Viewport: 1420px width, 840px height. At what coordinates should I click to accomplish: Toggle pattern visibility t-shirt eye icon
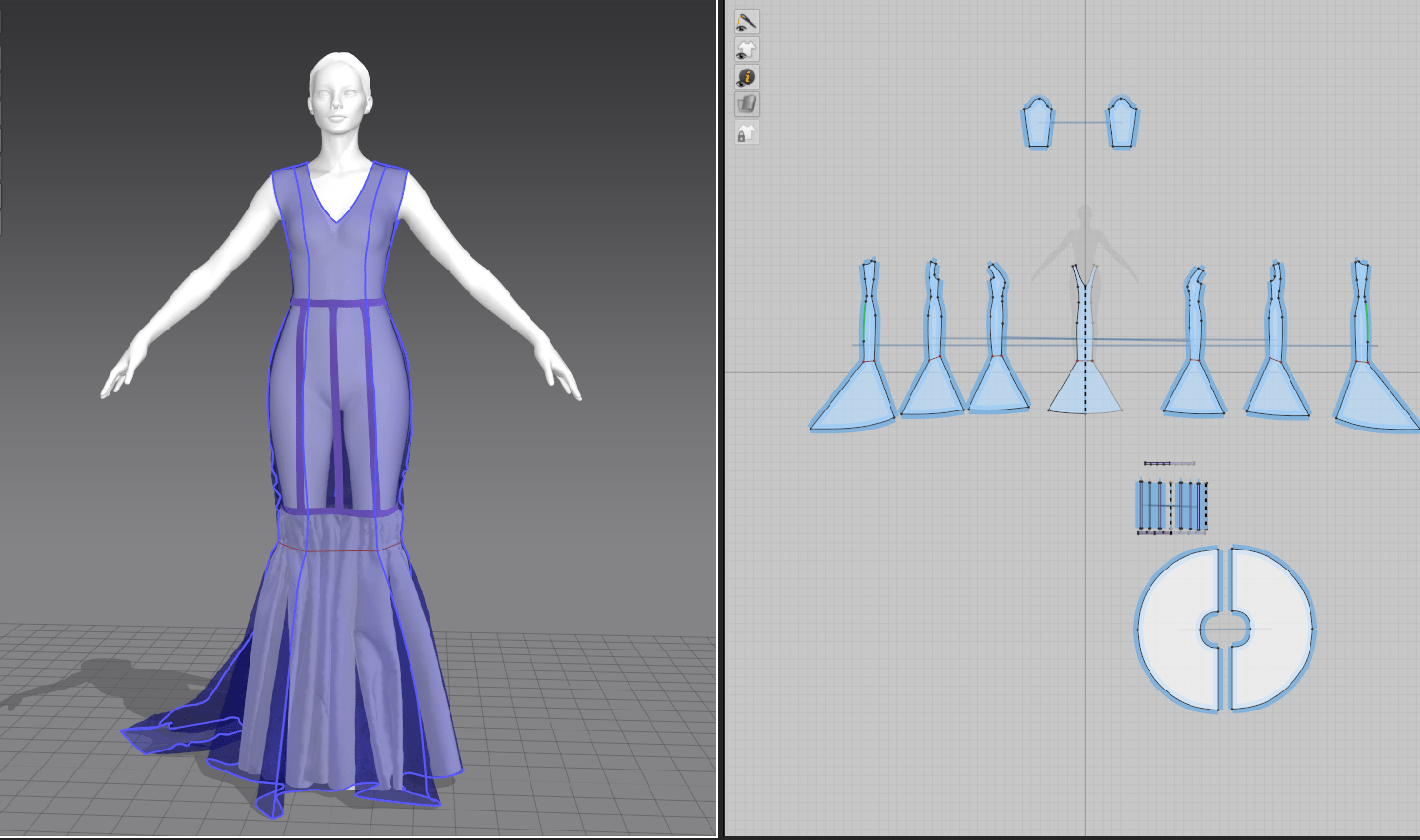point(747,49)
